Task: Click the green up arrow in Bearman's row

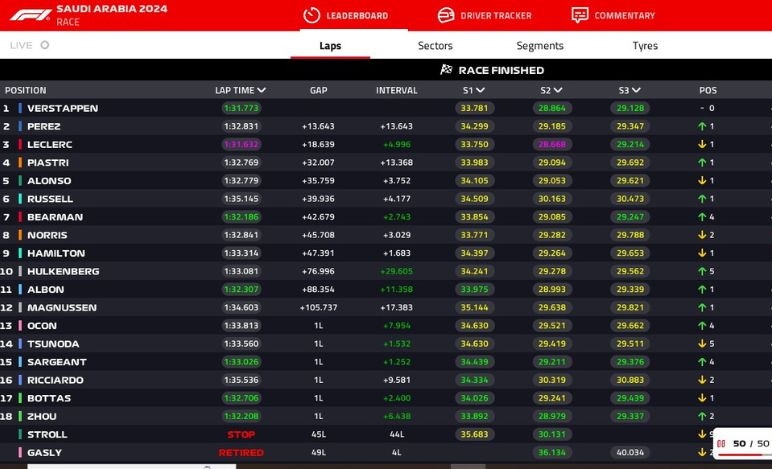Action: pos(699,217)
